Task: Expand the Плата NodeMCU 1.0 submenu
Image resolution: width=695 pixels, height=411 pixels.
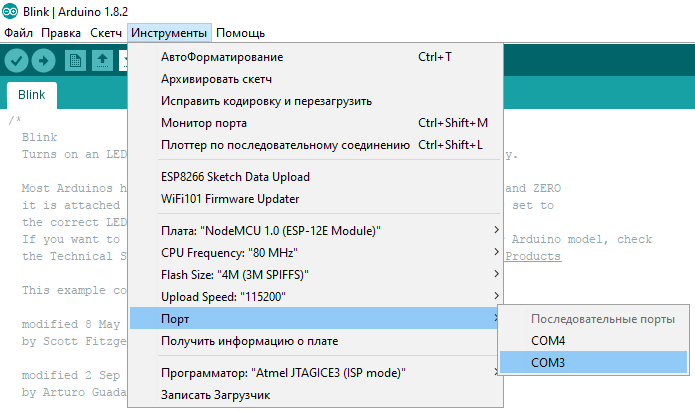Action: point(316,231)
